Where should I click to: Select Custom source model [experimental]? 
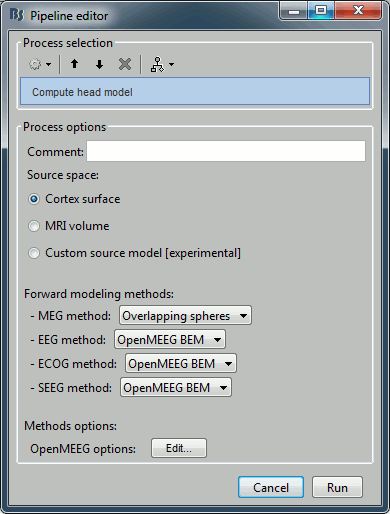coord(134,253)
